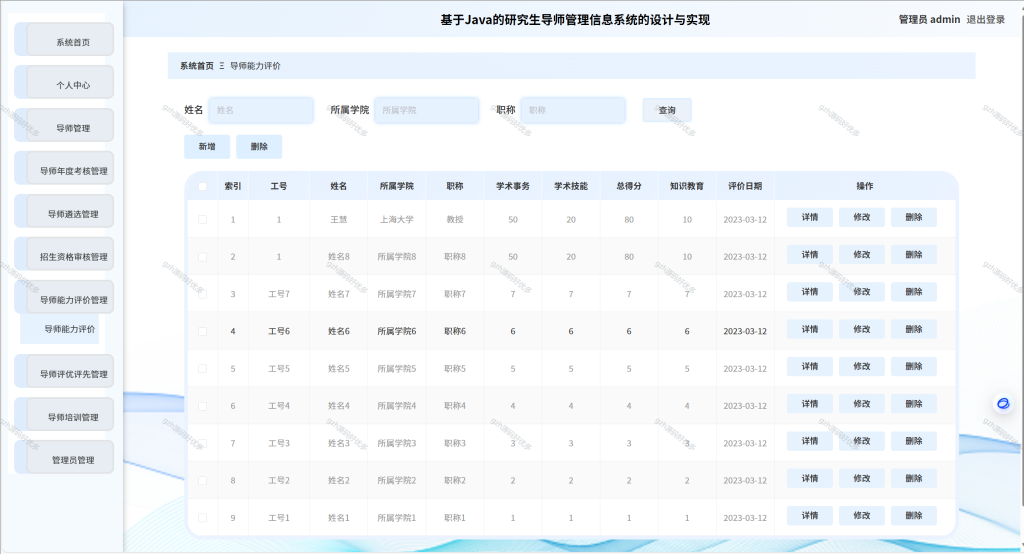Open 详情 for 姓名8 row
The image size is (1024, 554).
click(810, 254)
